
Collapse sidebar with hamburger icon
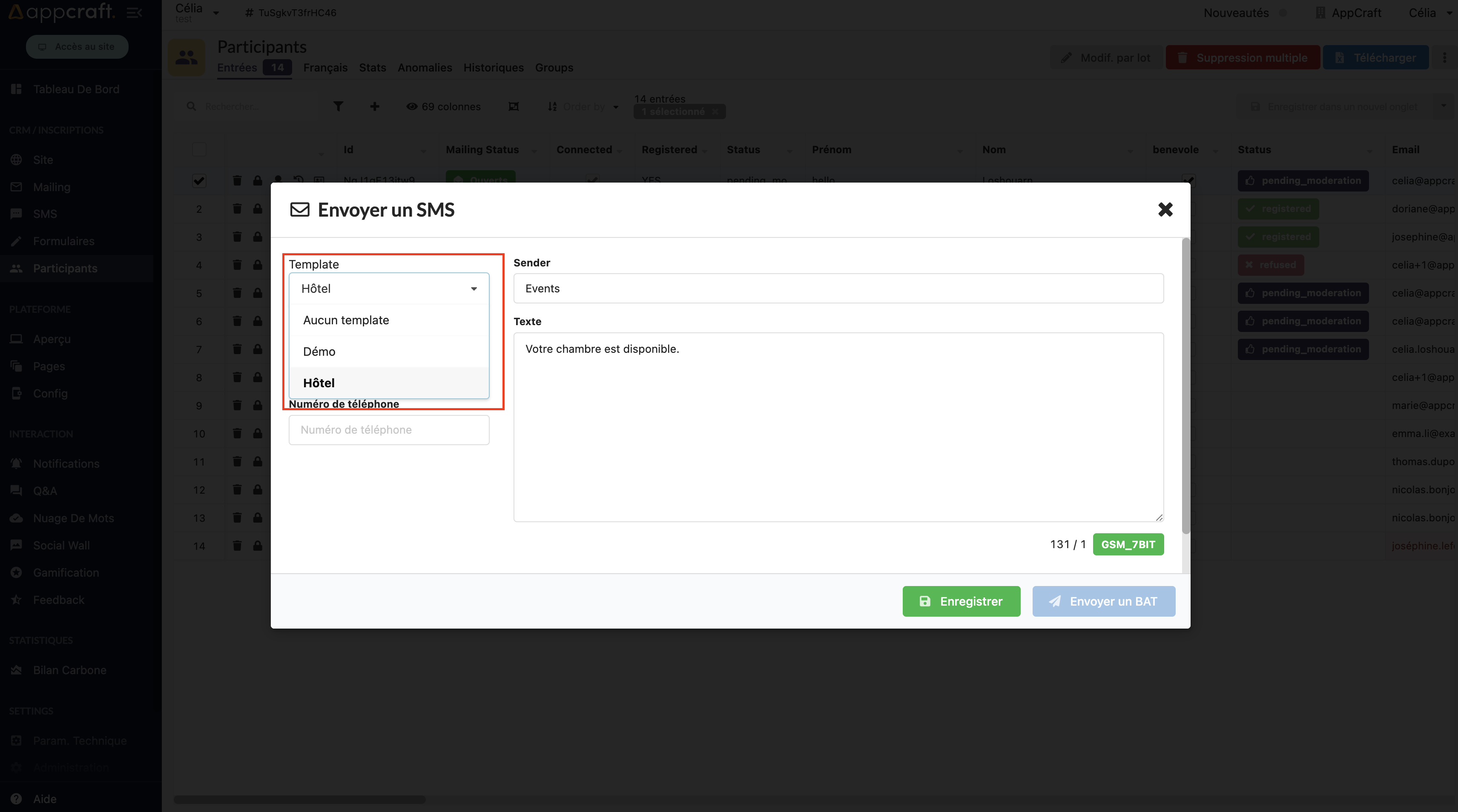click(134, 12)
